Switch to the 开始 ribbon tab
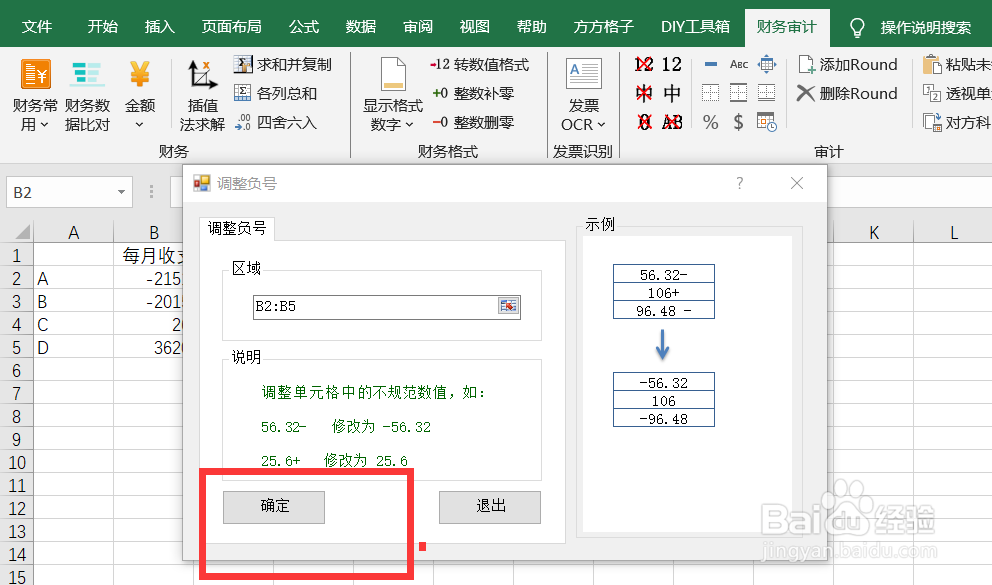Image resolution: width=992 pixels, height=585 pixels. [x=102, y=27]
